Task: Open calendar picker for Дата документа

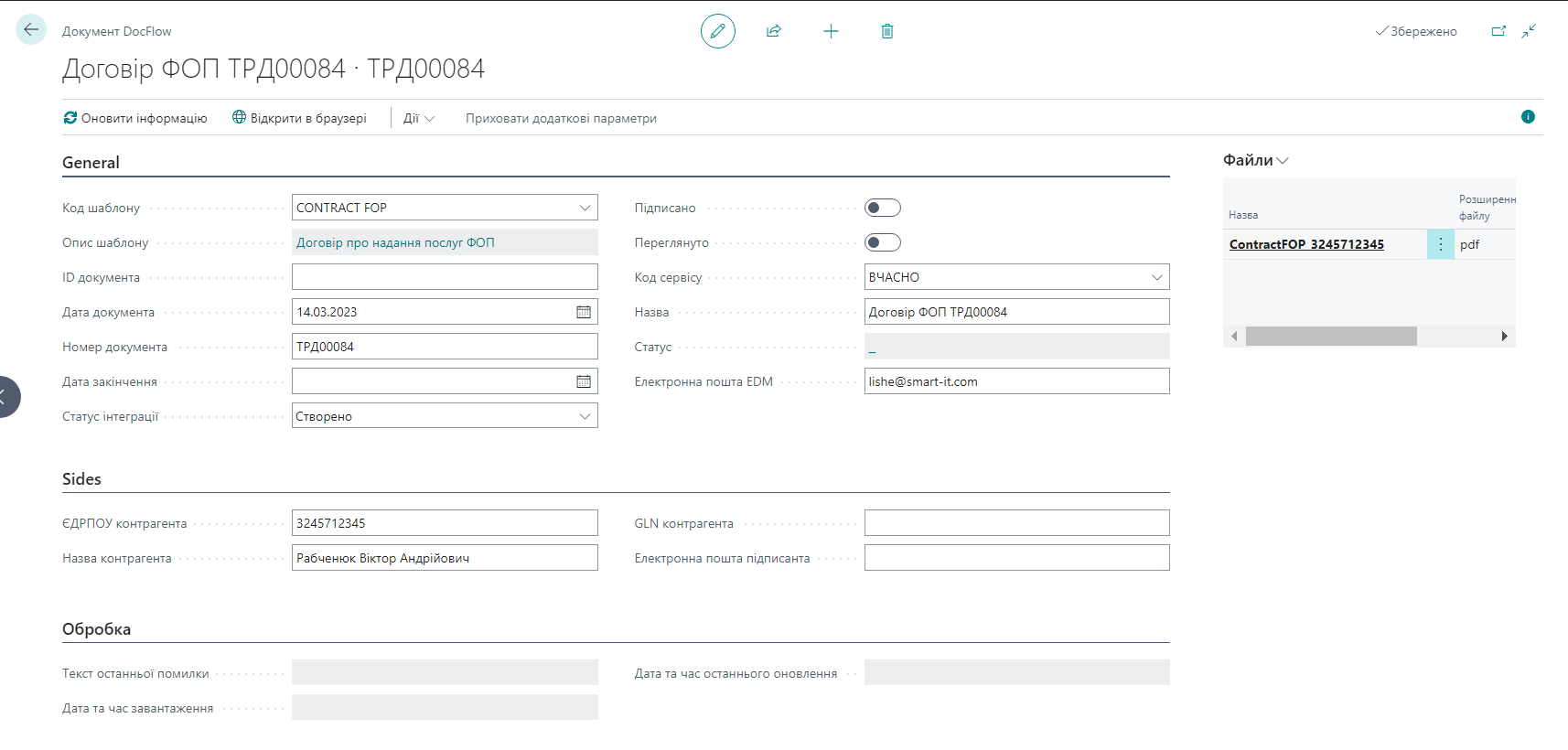Action: click(x=584, y=312)
